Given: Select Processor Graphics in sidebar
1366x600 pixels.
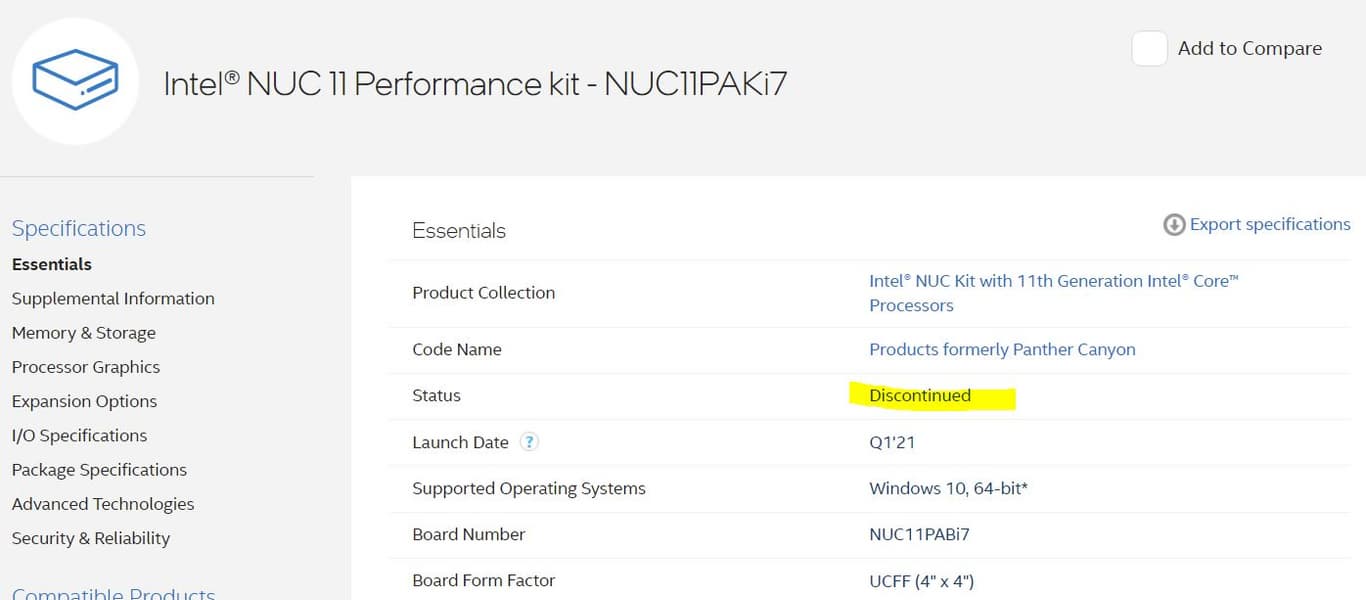Looking at the screenshot, I should tap(86, 367).
